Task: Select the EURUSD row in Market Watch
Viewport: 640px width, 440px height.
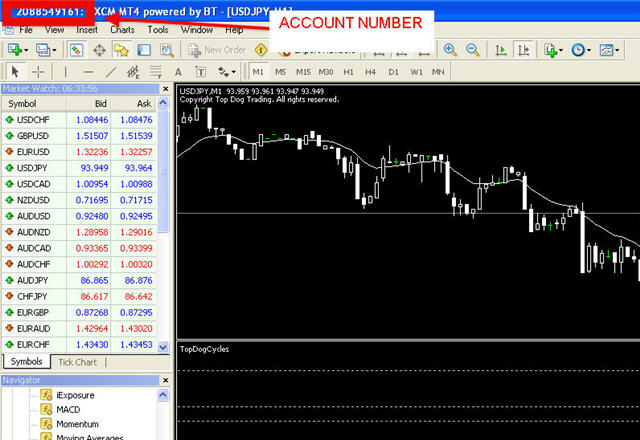Action: [x=79, y=152]
